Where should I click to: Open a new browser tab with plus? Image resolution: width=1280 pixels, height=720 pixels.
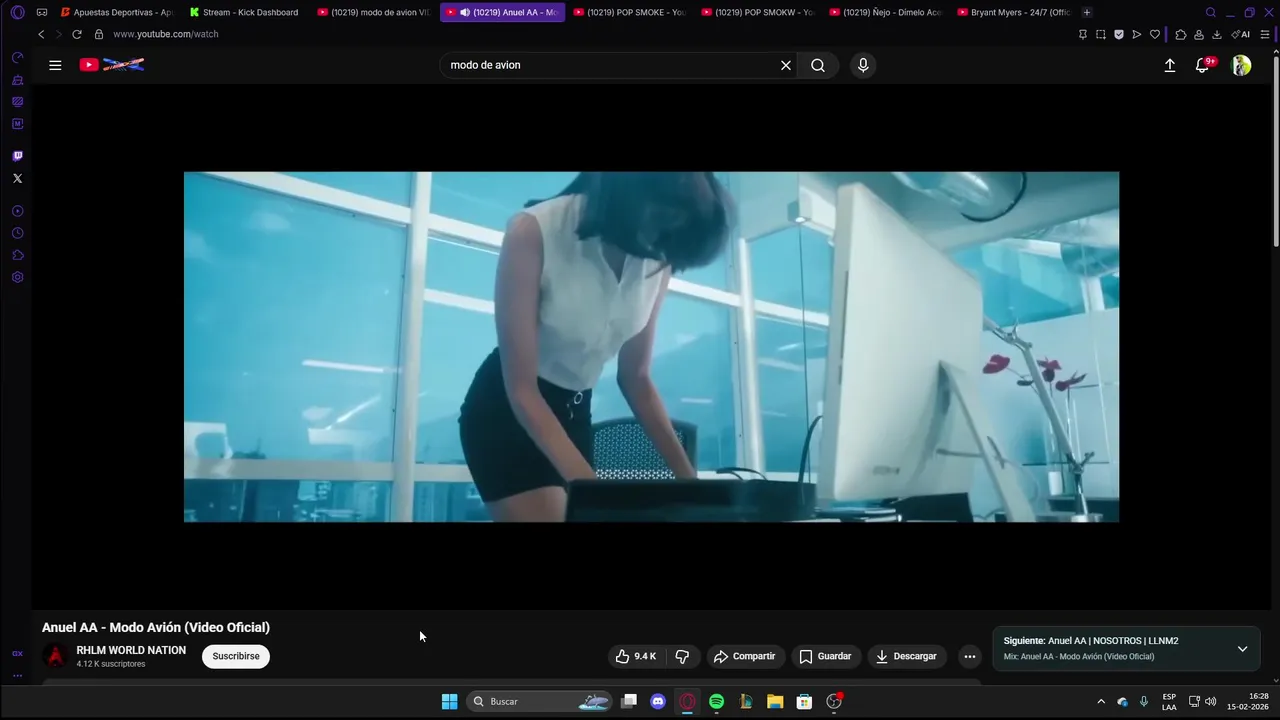1087,12
